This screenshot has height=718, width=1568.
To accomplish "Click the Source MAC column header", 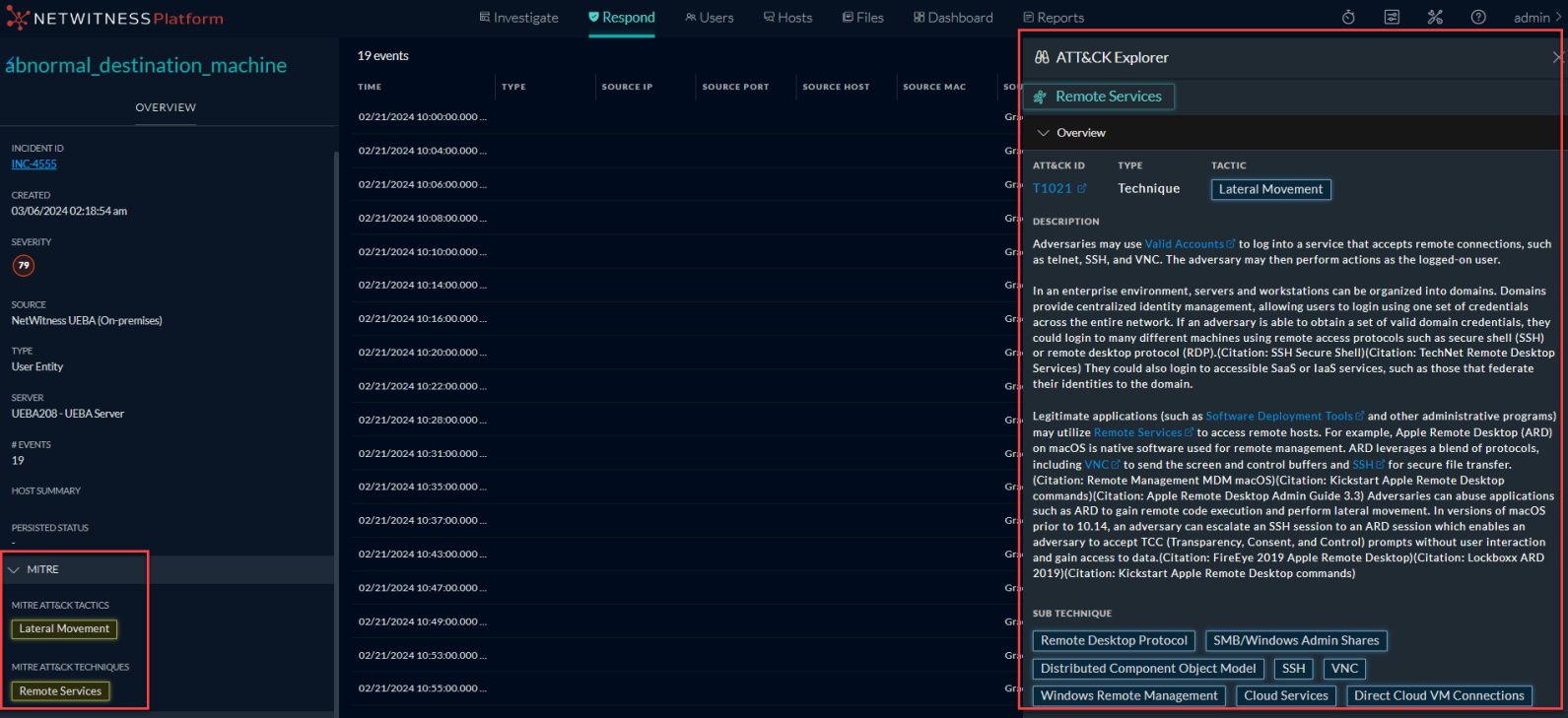I will click(934, 87).
